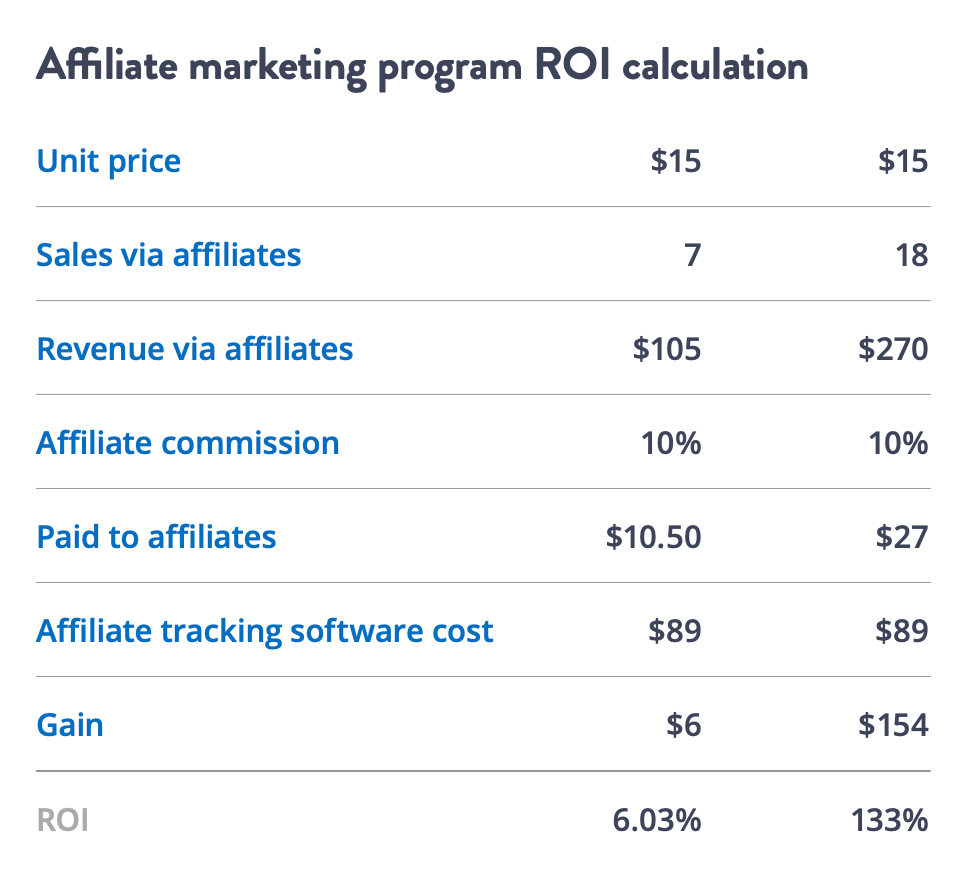966x882 pixels.
Task: Click the sales count of 18
Action: (911, 255)
